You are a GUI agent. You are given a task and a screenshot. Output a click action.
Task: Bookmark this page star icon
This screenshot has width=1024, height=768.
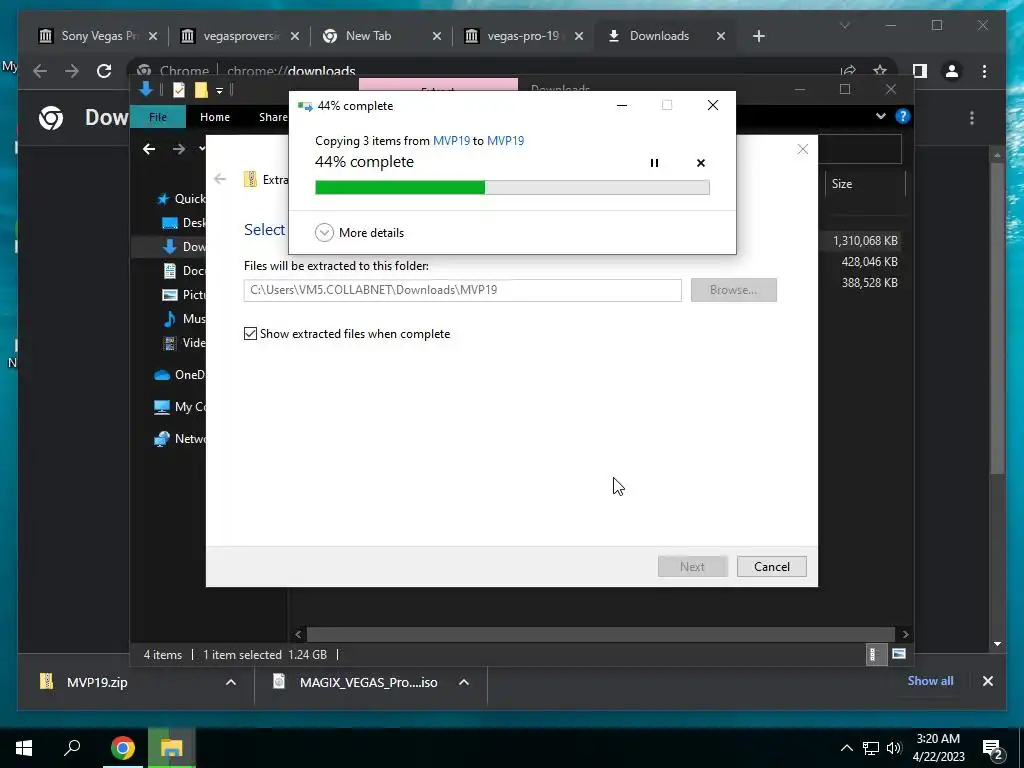tap(880, 71)
